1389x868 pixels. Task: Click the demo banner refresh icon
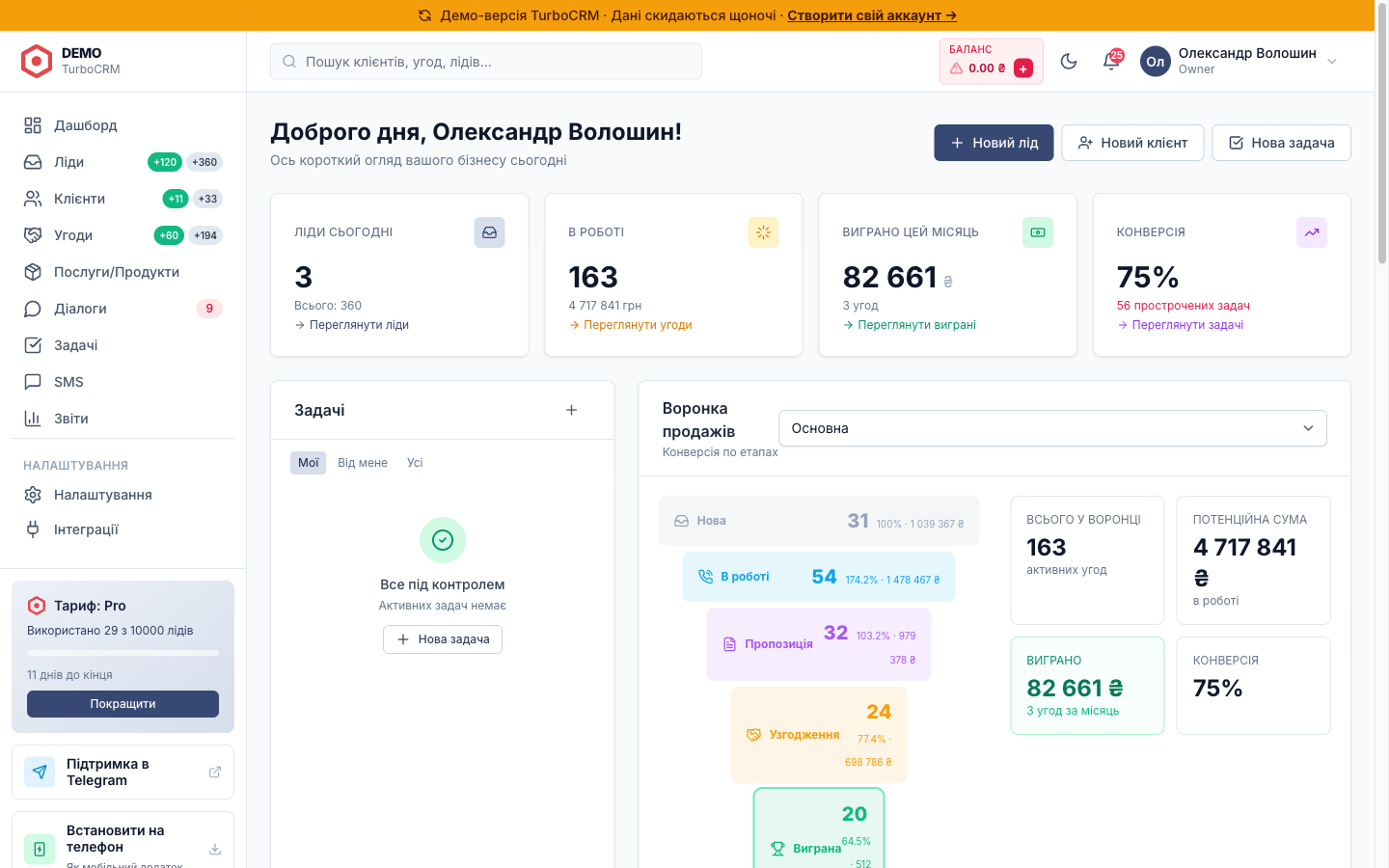(425, 15)
